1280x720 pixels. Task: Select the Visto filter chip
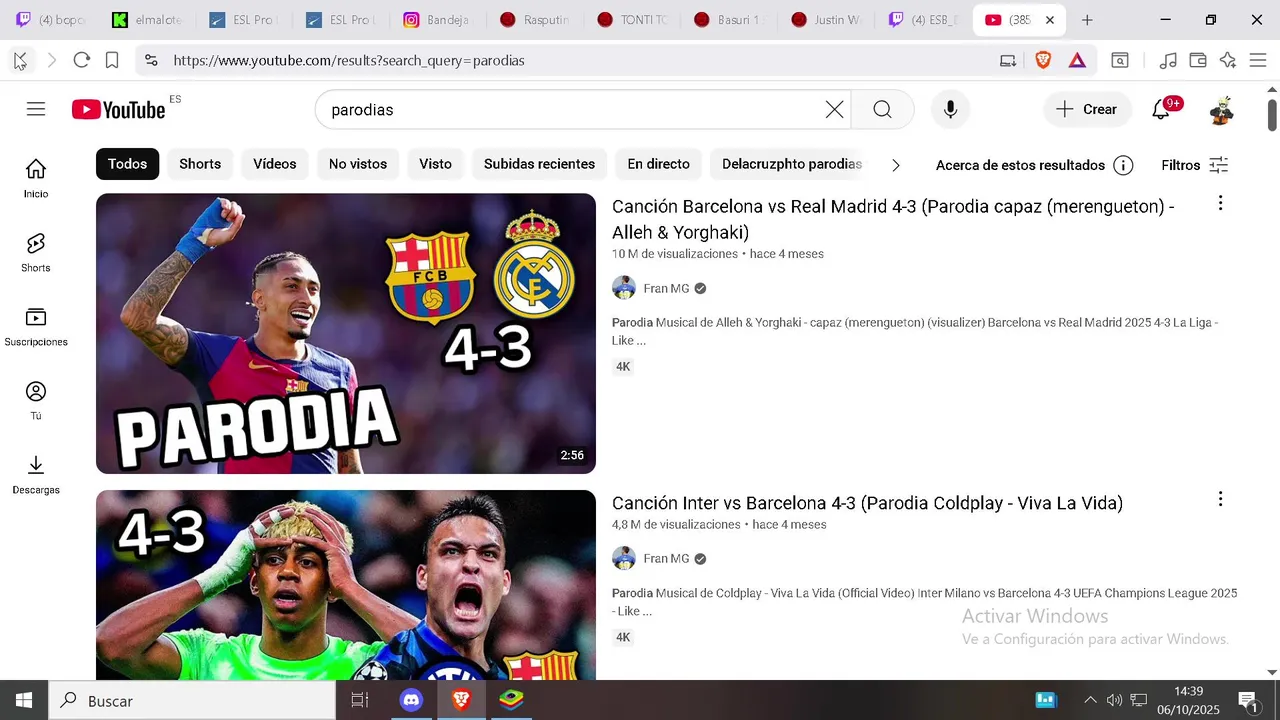point(435,164)
